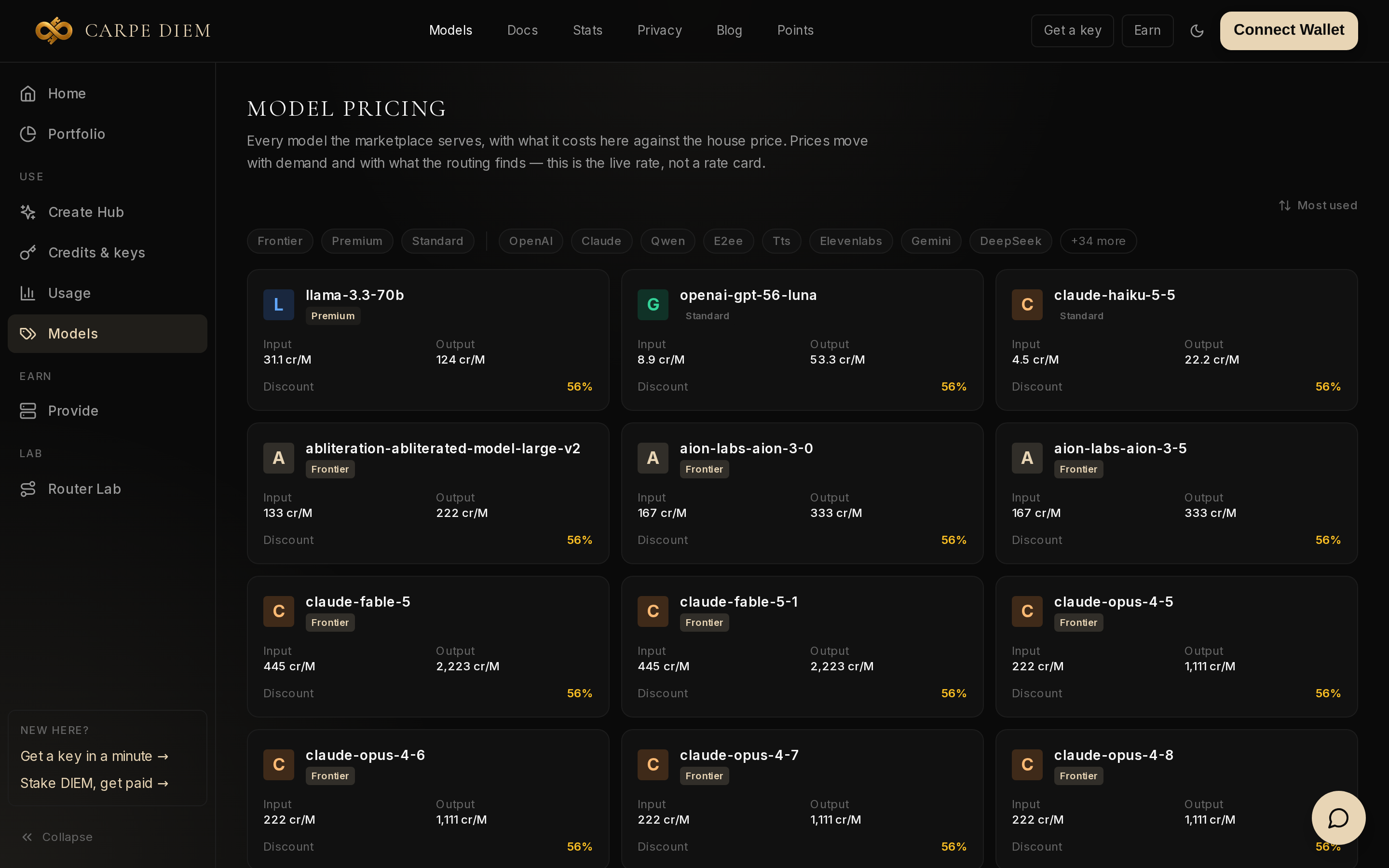Open the Points top navigation item

coord(795,30)
